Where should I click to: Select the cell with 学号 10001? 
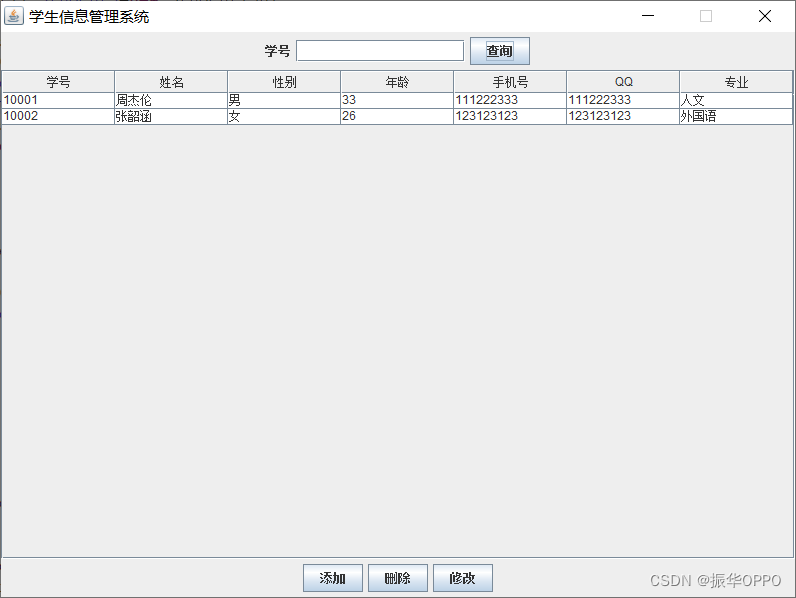58,100
